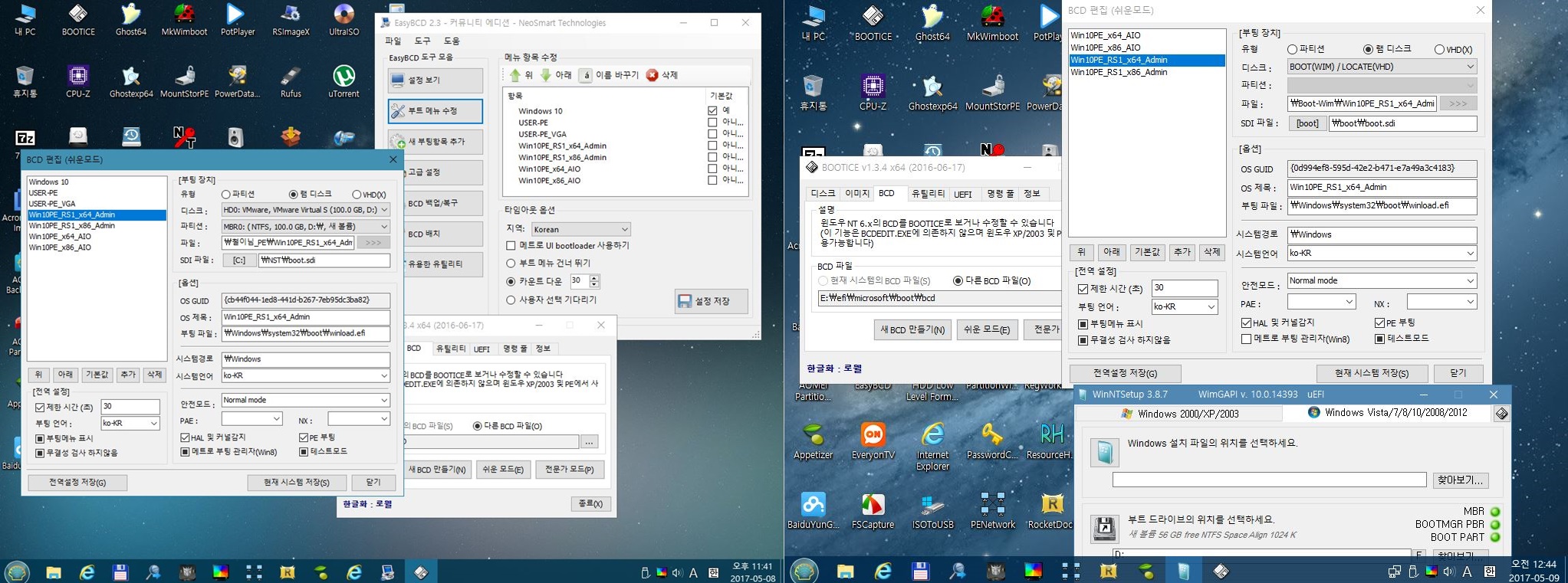This screenshot has width=1568, height=583.
Task: Open the NX dropdown in right BCD edit
Action: pyautogui.click(x=1441, y=303)
